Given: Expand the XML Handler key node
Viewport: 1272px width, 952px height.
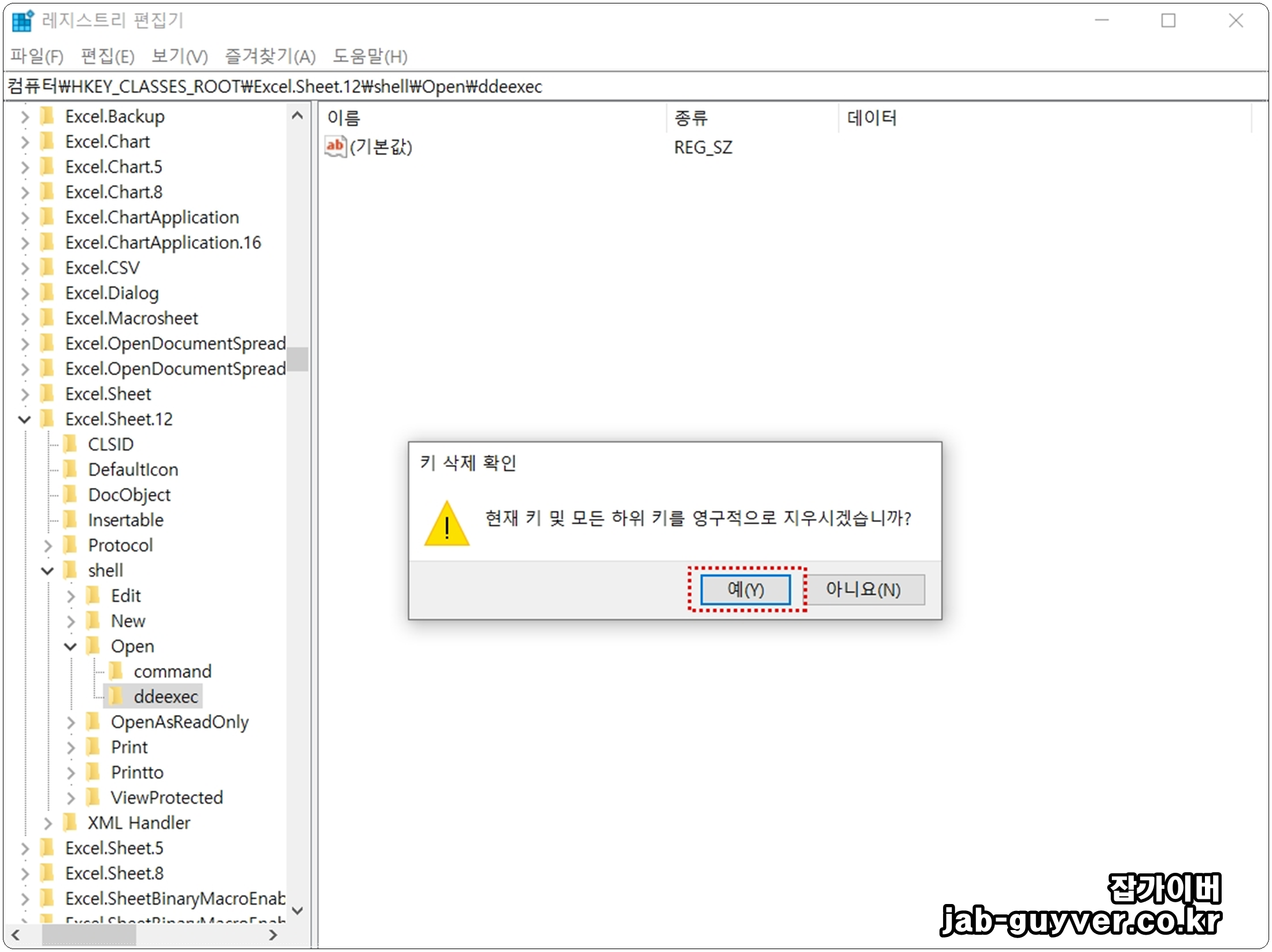Looking at the screenshot, I should coord(47,823).
